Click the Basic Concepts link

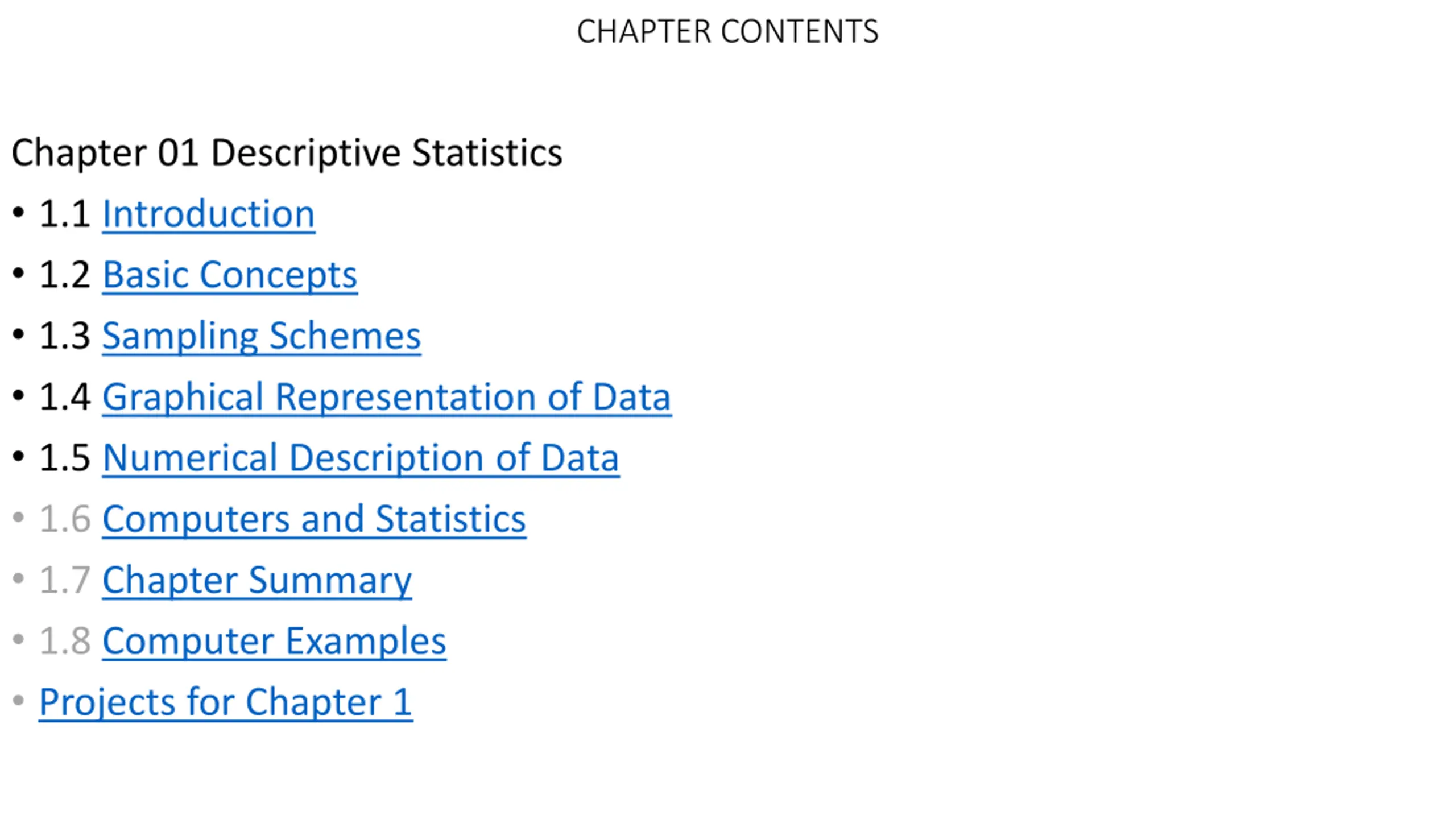pyautogui.click(x=230, y=275)
